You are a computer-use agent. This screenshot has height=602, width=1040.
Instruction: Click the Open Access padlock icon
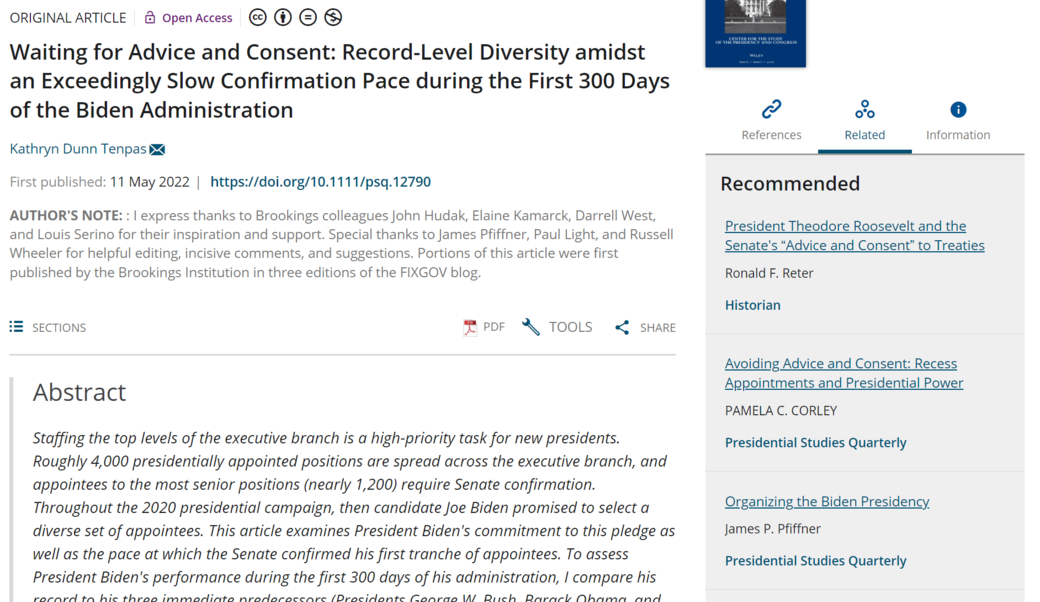click(x=150, y=17)
